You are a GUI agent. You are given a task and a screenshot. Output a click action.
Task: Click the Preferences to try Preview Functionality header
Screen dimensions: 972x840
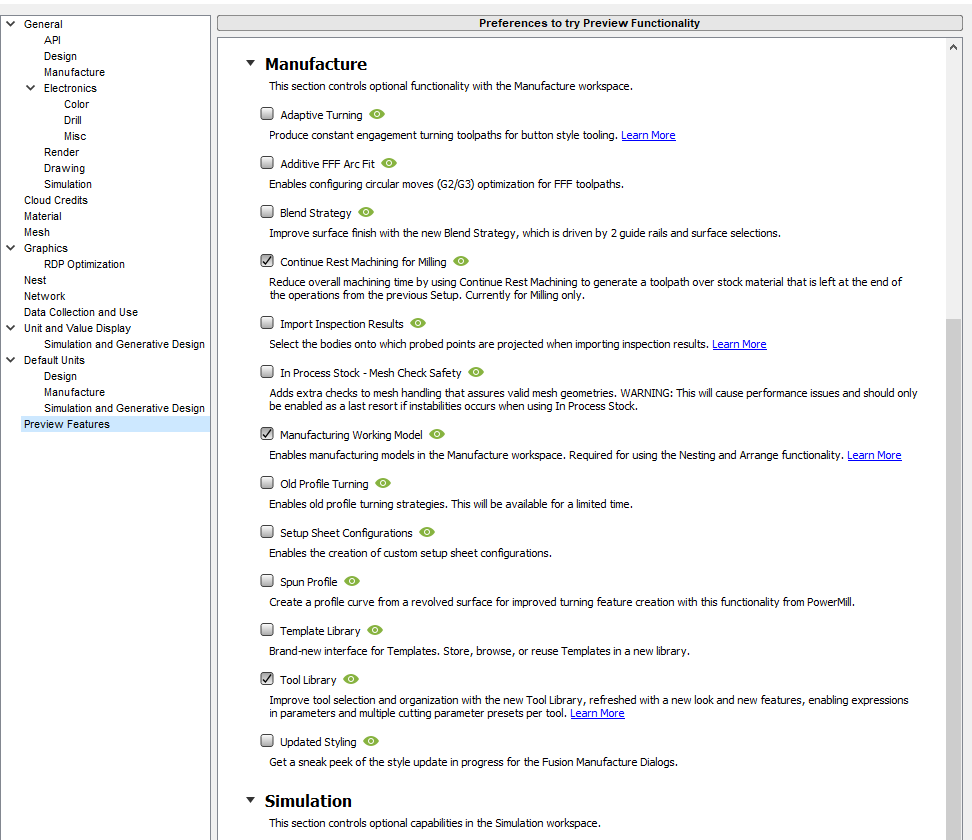point(590,23)
